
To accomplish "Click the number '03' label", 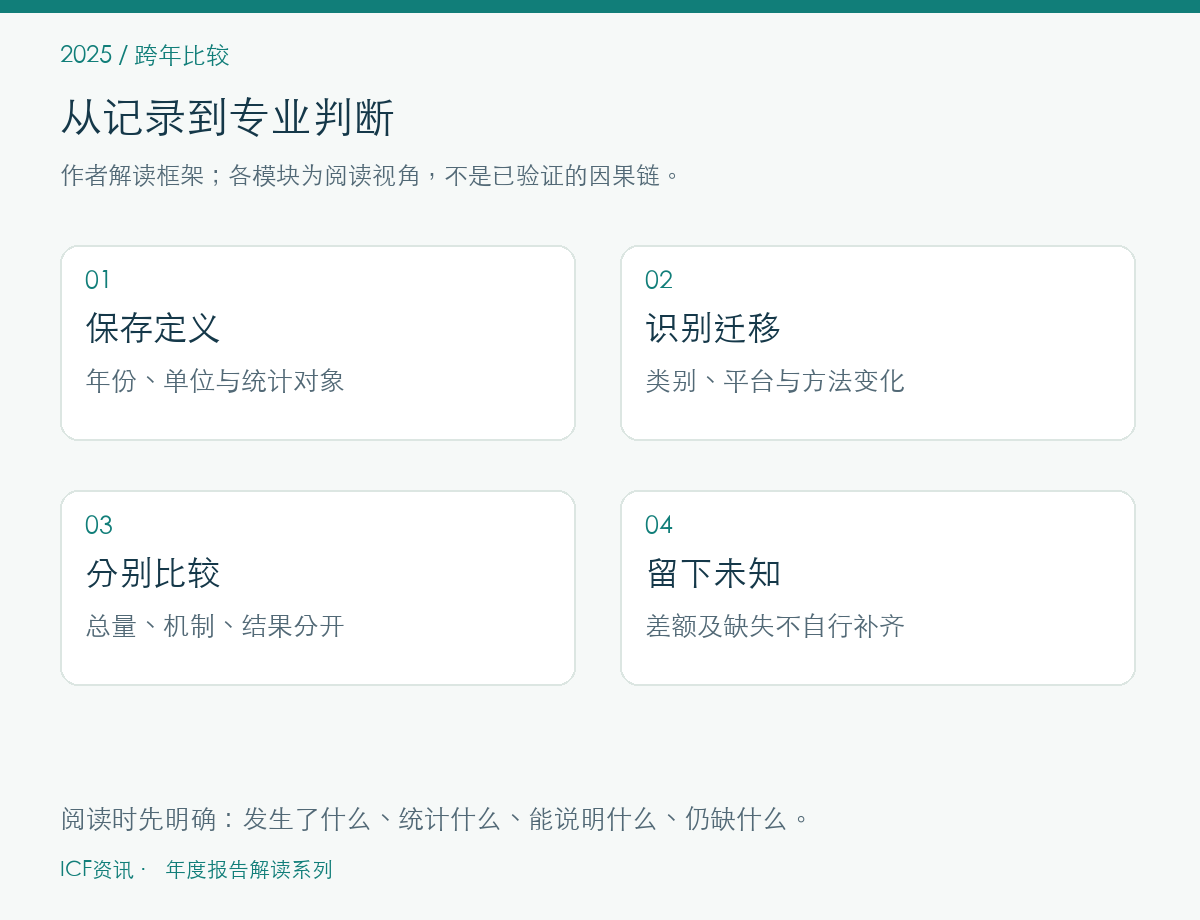I will coord(99,525).
